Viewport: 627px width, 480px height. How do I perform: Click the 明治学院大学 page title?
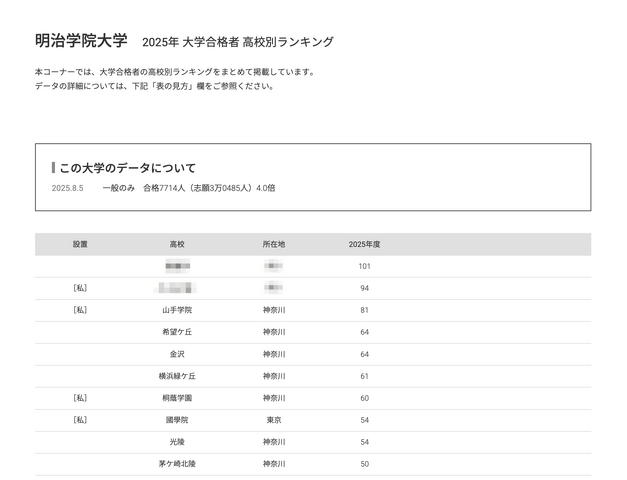[81, 41]
